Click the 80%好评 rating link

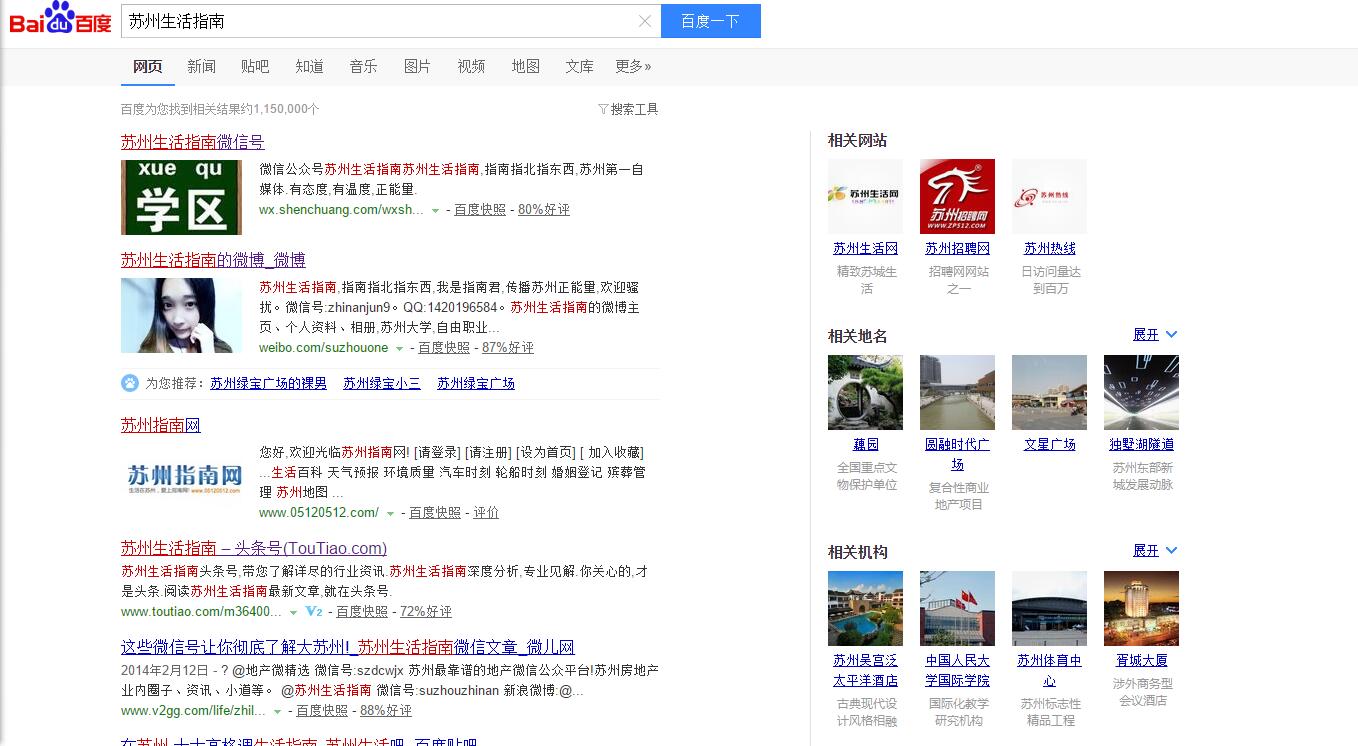(x=544, y=210)
